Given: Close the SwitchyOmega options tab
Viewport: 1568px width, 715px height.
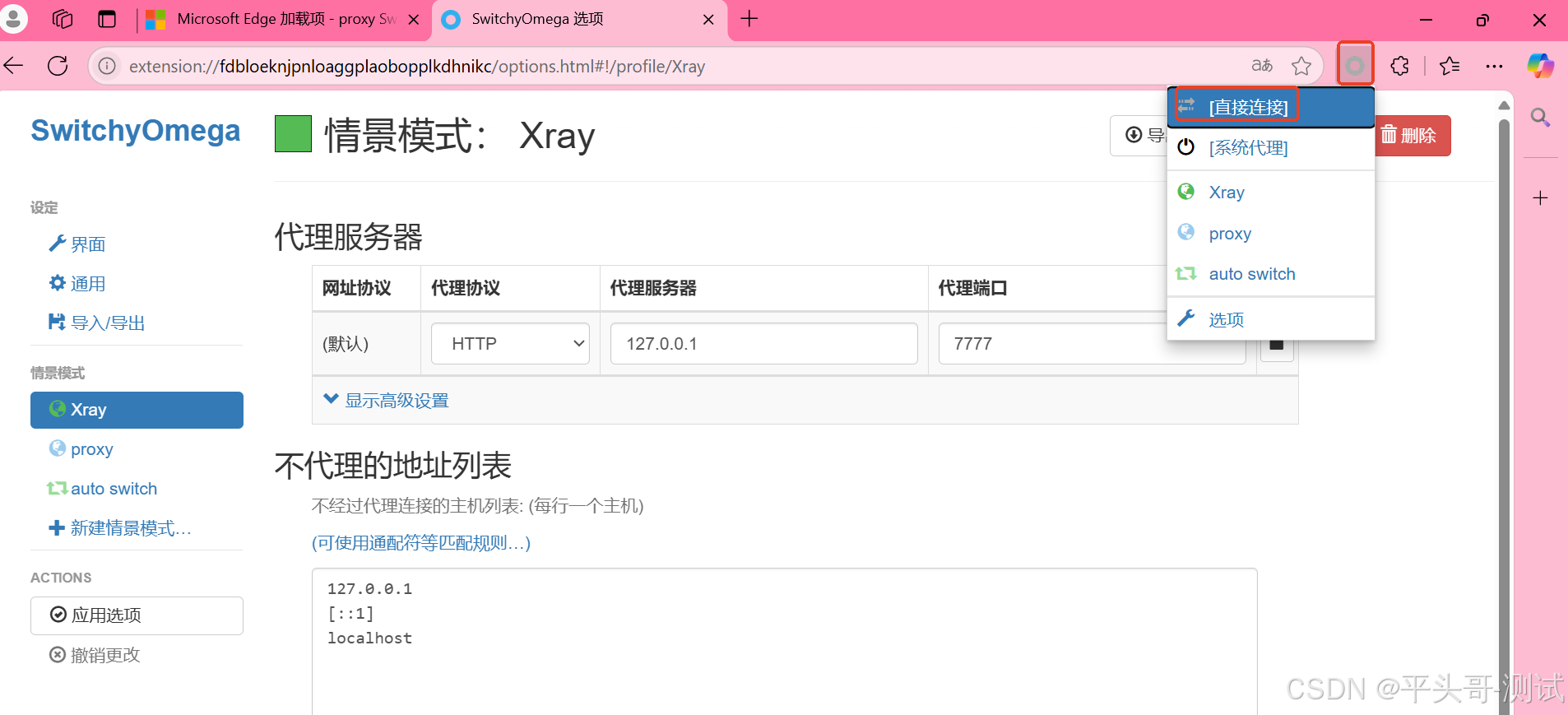Looking at the screenshot, I should click(708, 20).
